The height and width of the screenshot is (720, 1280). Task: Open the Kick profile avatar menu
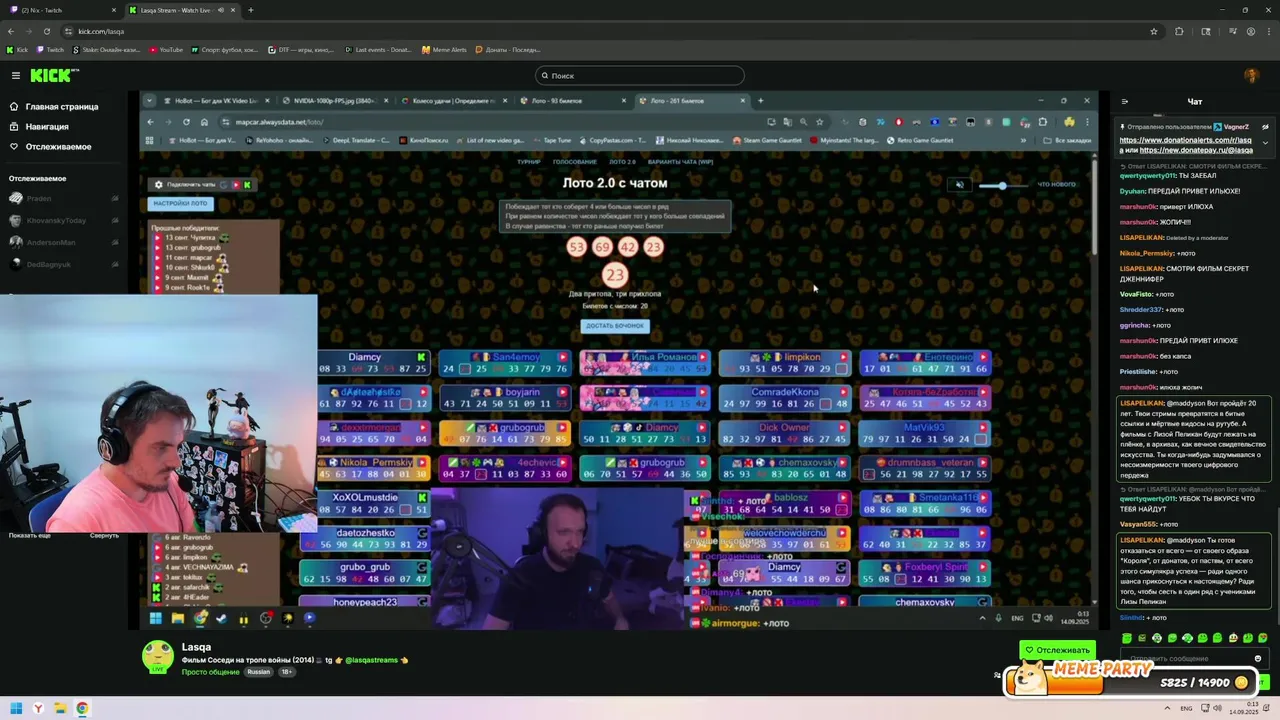click(1251, 75)
